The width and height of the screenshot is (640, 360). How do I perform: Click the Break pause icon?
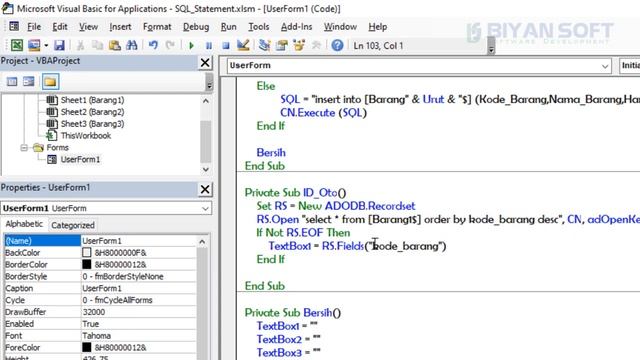tap(209, 45)
